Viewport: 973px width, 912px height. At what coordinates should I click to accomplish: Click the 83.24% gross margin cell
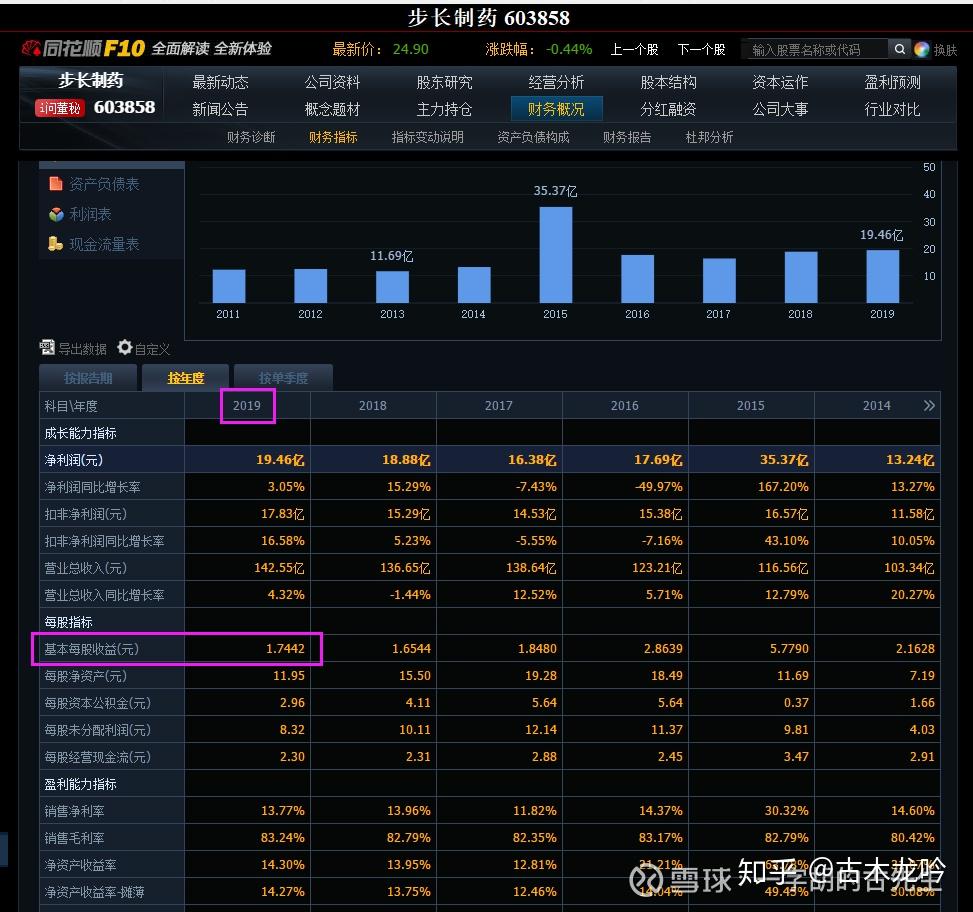[x=283, y=838]
